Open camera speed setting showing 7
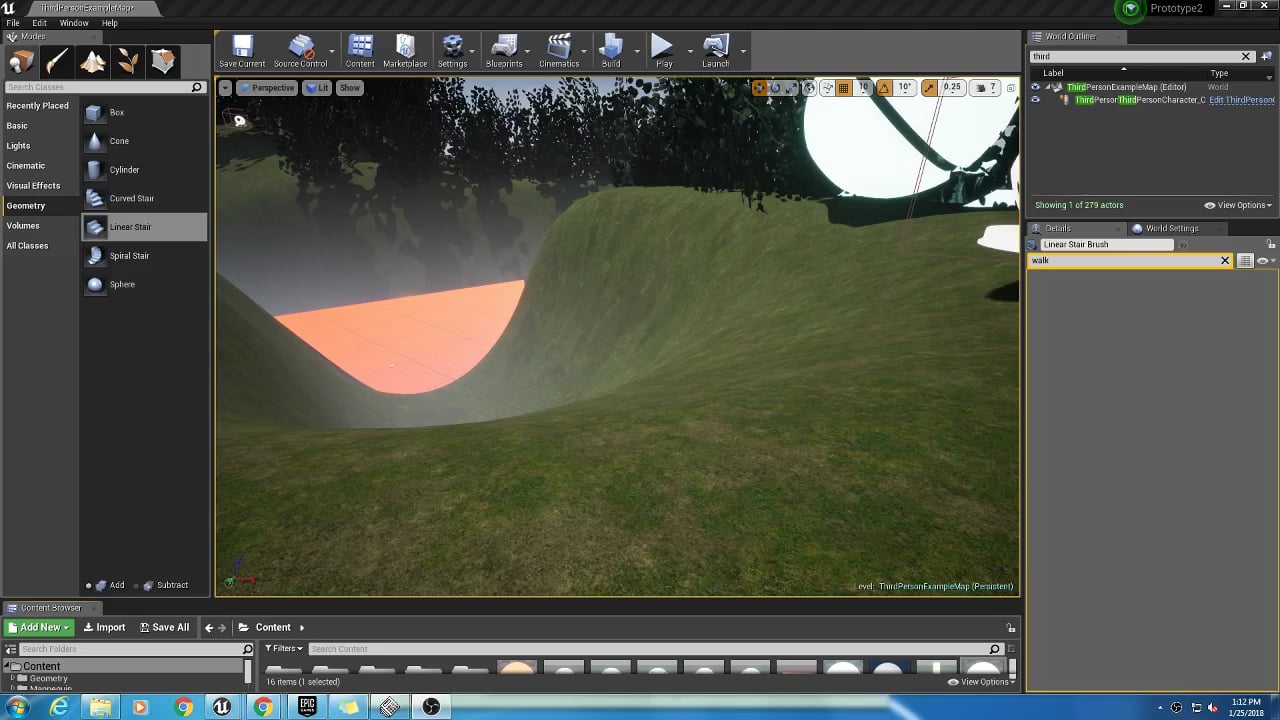This screenshot has width=1280, height=720. click(985, 88)
